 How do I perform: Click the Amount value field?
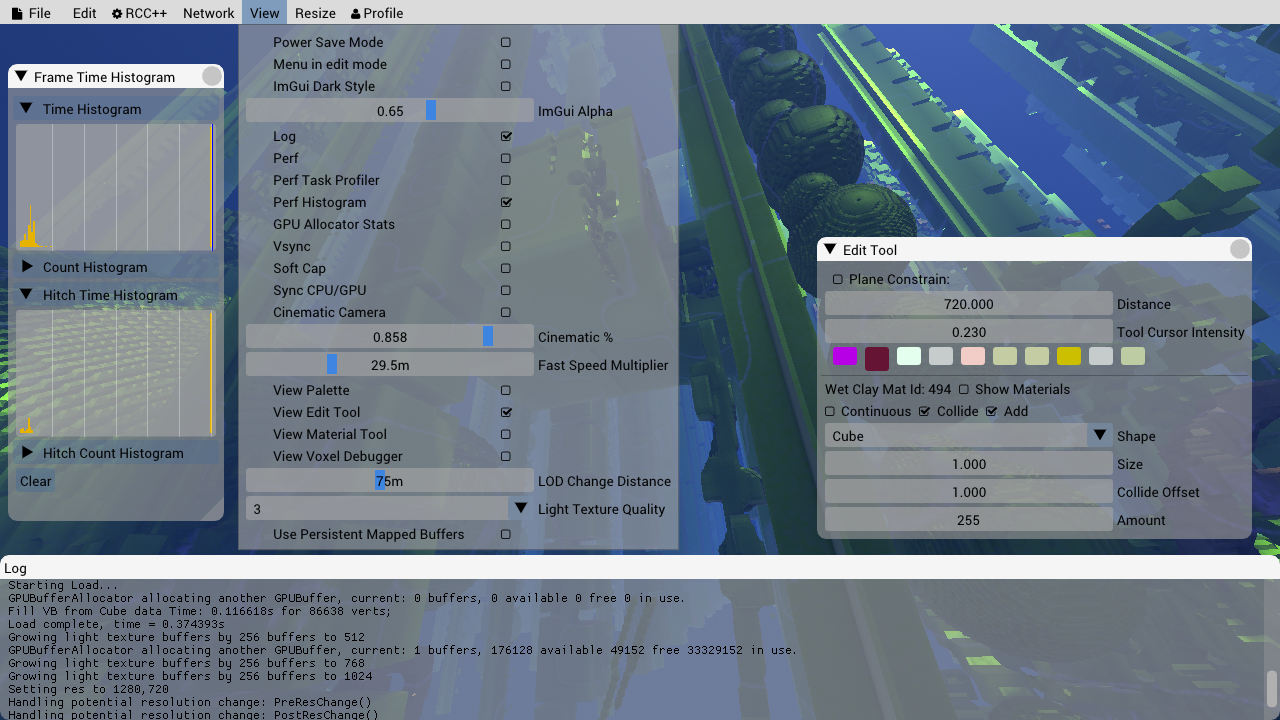(969, 520)
